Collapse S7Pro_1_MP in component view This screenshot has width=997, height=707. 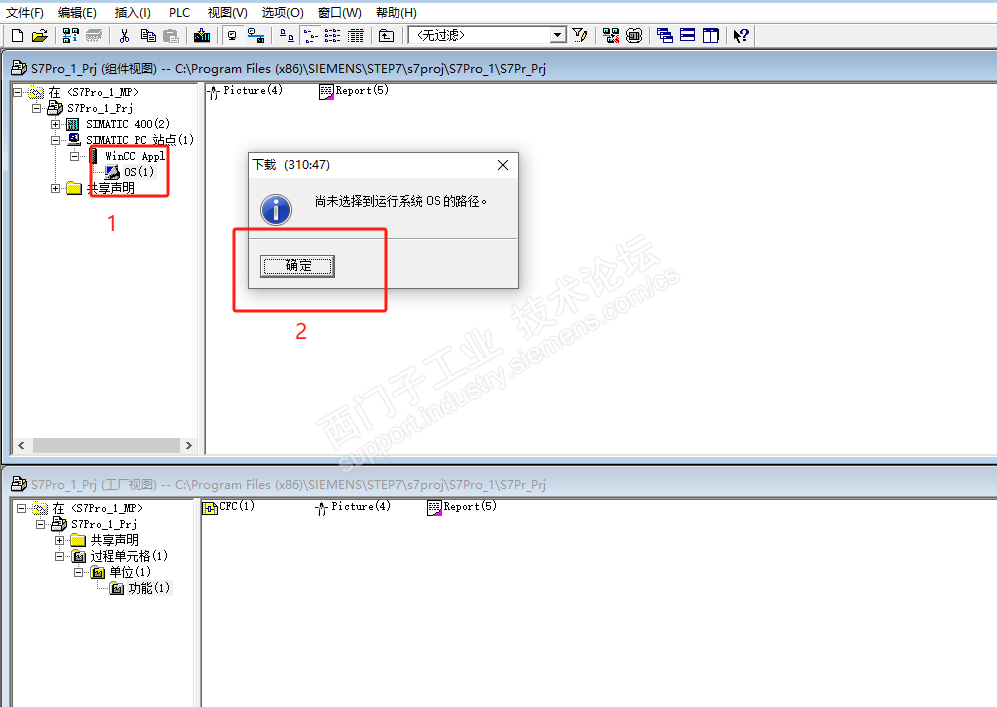(18, 92)
